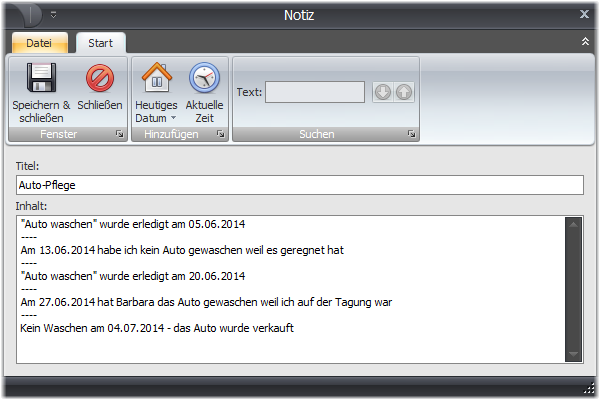Viewport: 600px width, 400px height.
Task: Click the line about Barbara washing the car
Action: (x=206, y=302)
